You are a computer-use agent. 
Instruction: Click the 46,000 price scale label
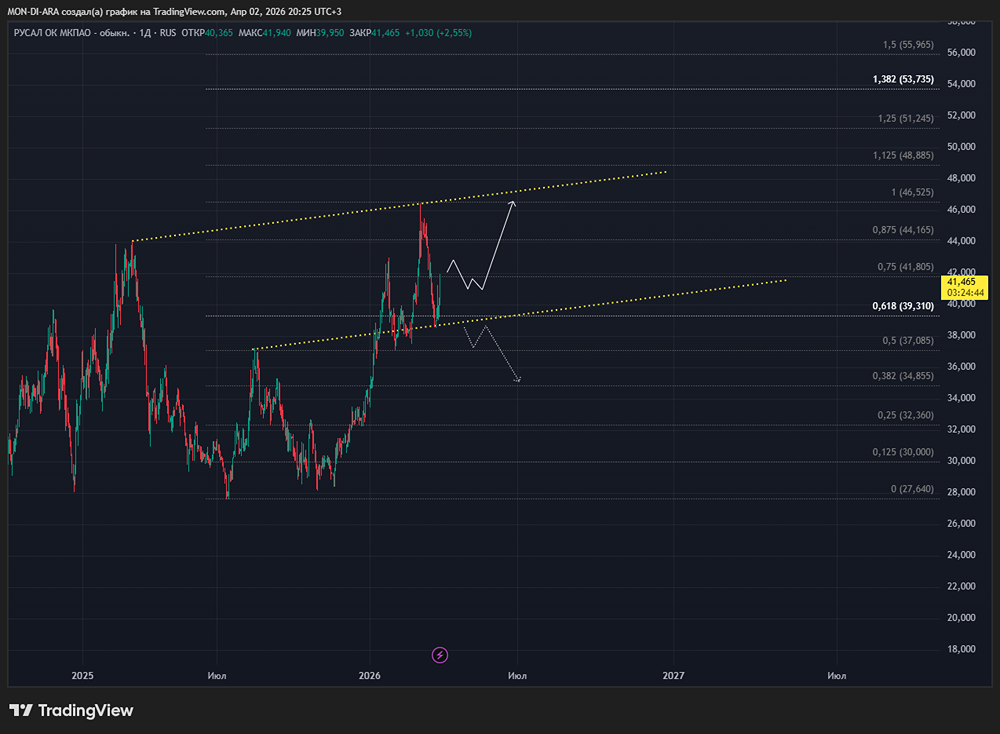[961, 209]
